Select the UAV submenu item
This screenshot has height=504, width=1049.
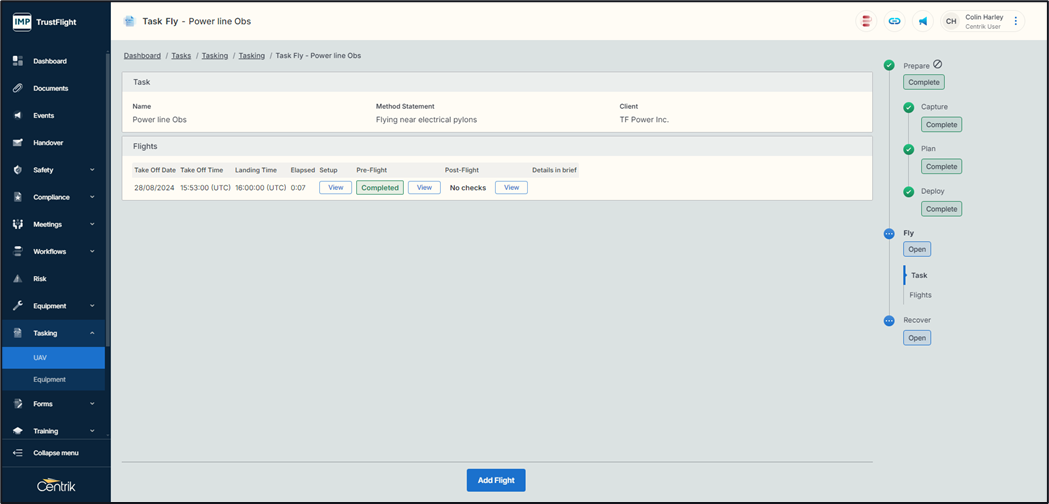pyautogui.click(x=41, y=357)
